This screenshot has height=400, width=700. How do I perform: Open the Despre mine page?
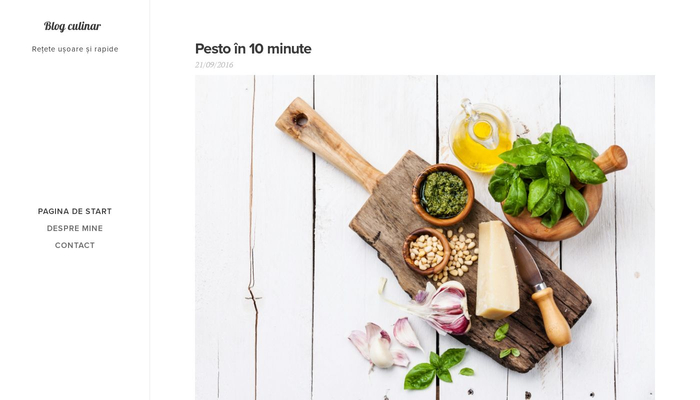pyautogui.click(x=75, y=228)
